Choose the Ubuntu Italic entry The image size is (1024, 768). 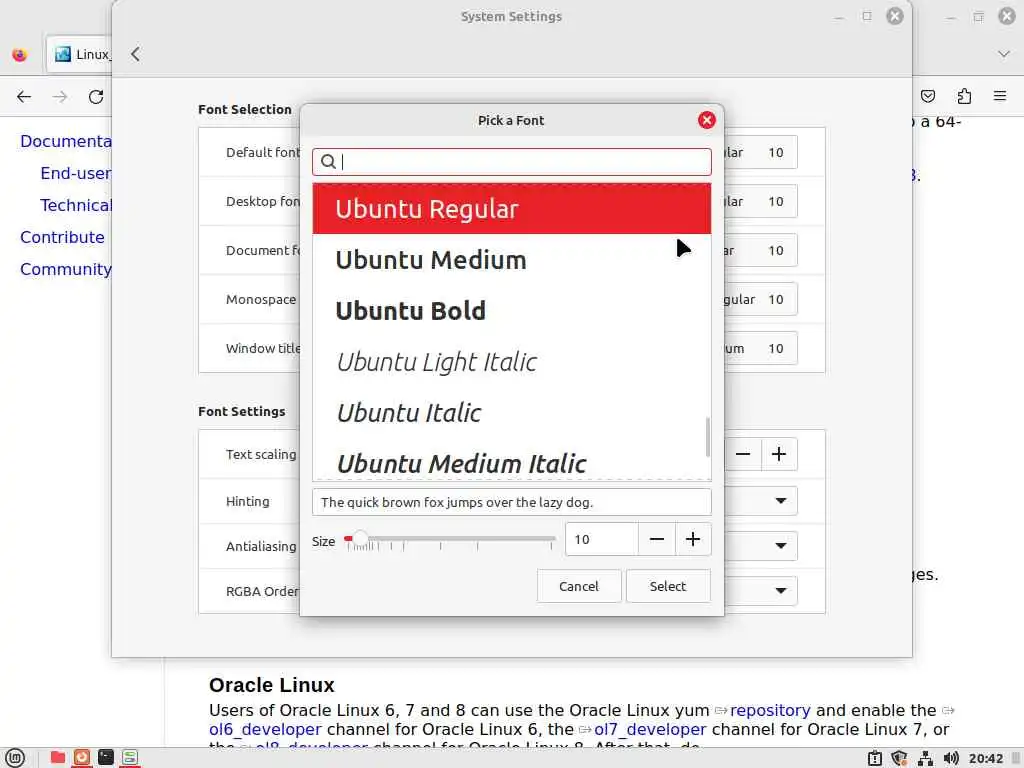point(512,413)
